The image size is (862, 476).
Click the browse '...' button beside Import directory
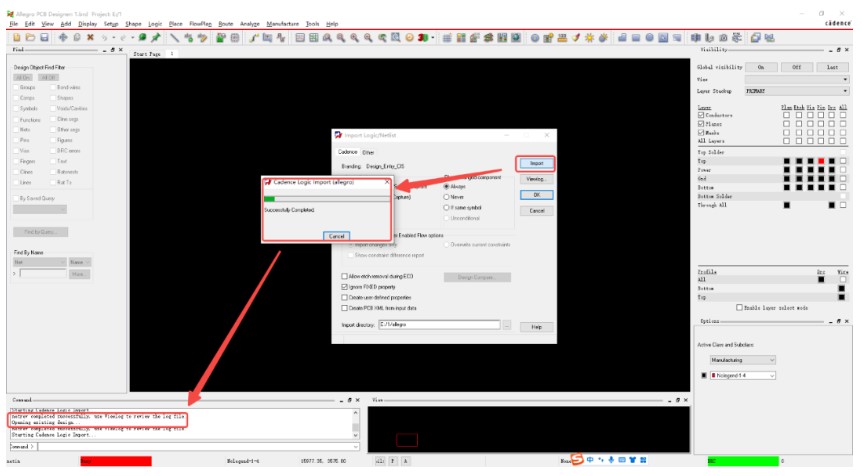507,325
